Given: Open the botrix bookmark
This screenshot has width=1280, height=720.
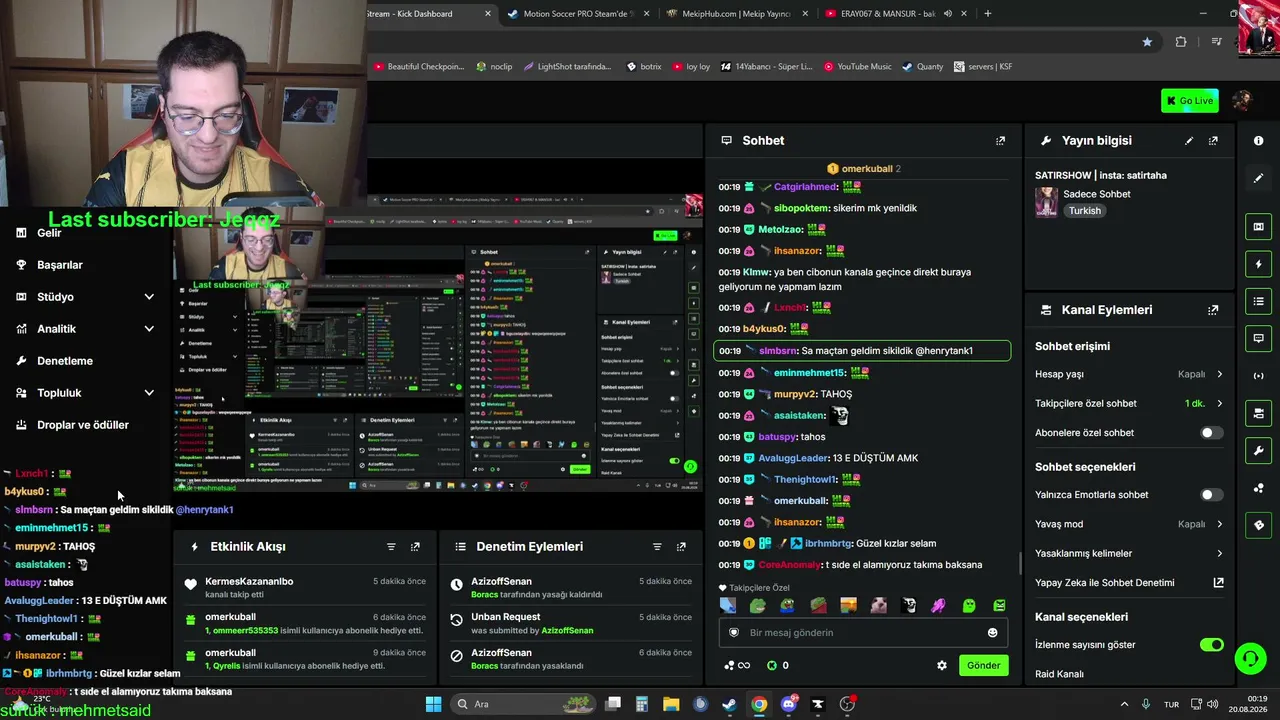Looking at the screenshot, I should [644, 67].
